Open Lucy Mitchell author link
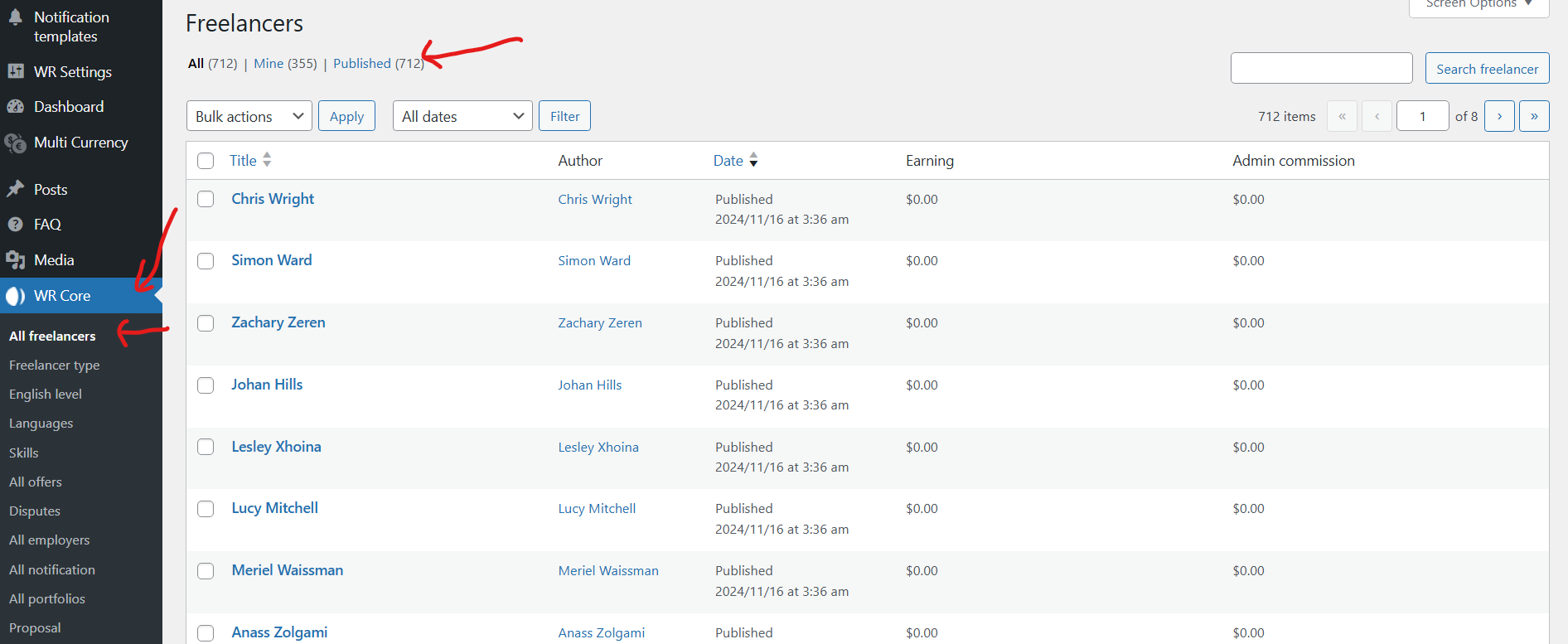The width and height of the screenshot is (1568, 644). [x=597, y=508]
